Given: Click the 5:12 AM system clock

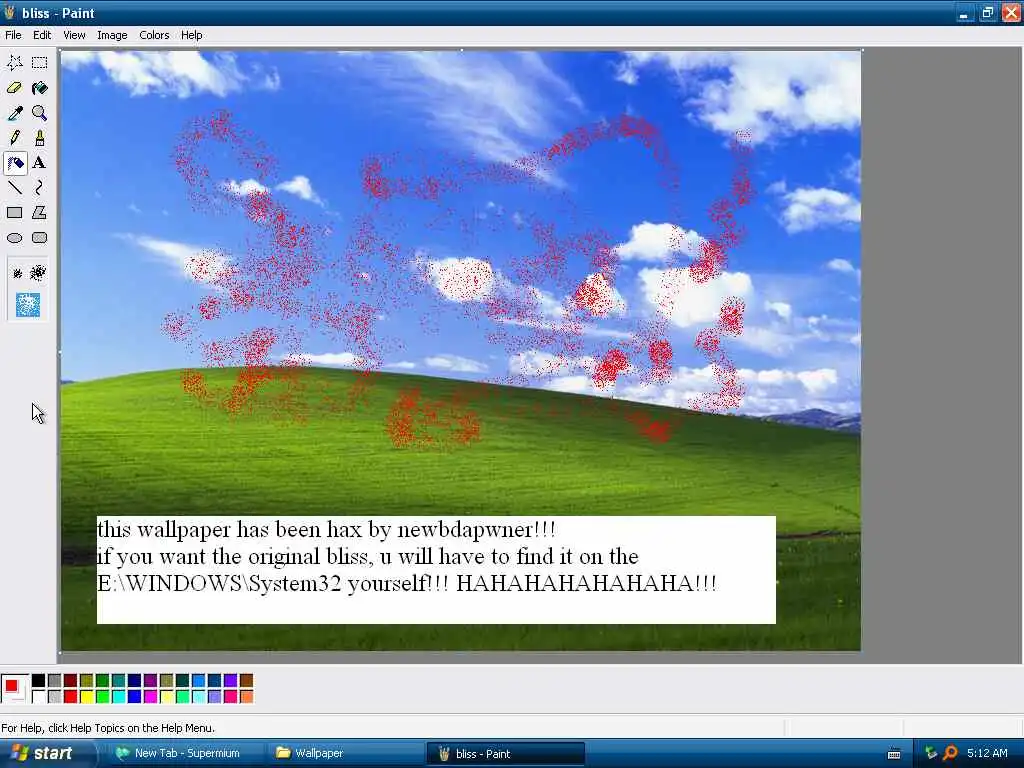Looking at the screenshot, I should click(x=987, y=754).
